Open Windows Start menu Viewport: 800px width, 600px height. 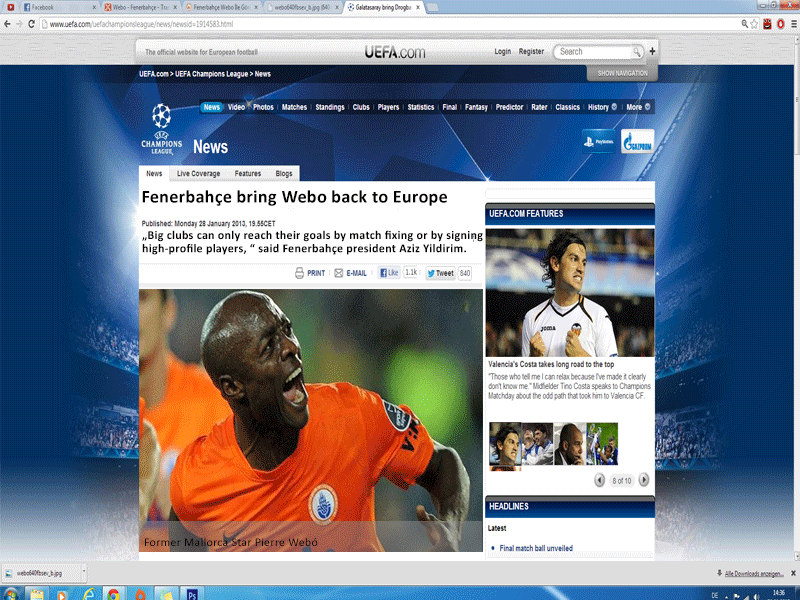(11, 594)
